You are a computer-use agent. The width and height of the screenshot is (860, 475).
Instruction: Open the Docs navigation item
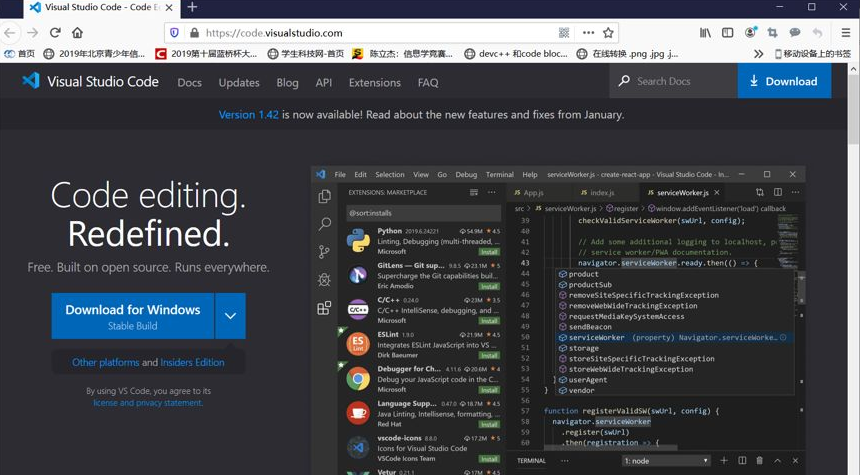tap(189, 82)
